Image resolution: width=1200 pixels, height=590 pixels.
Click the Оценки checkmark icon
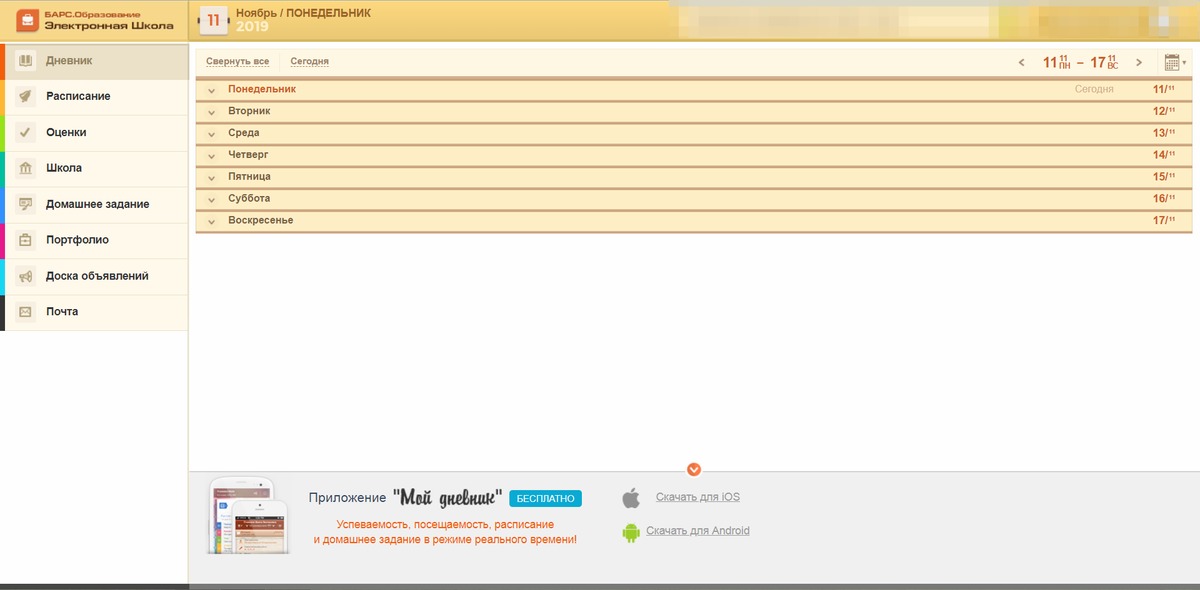(26, 132)
